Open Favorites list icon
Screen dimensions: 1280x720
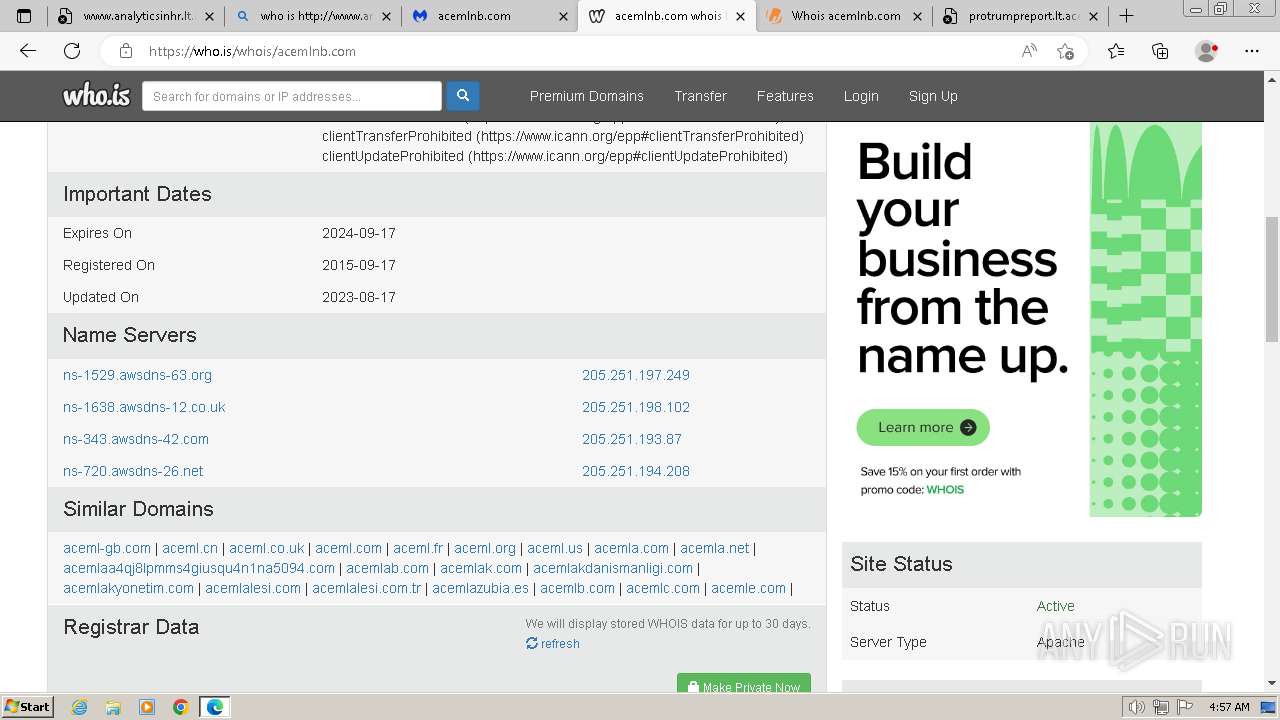pos(1116,51)
